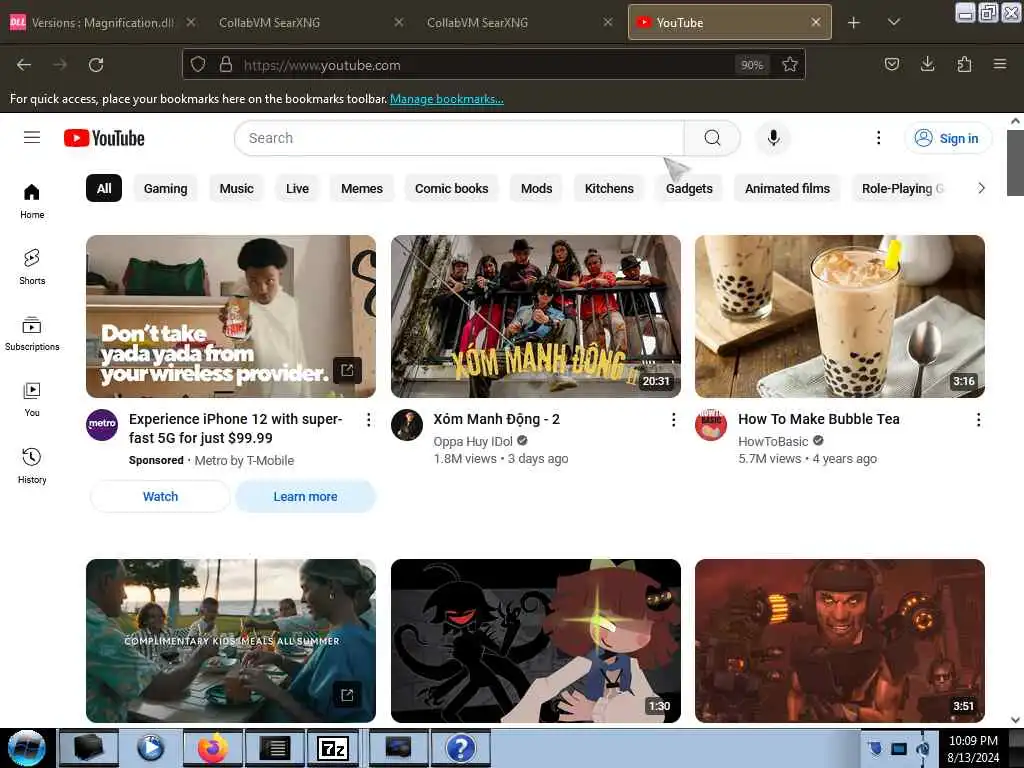Click the Watch button on the ad
1024x768 pixels.
(x=160, y=496)
